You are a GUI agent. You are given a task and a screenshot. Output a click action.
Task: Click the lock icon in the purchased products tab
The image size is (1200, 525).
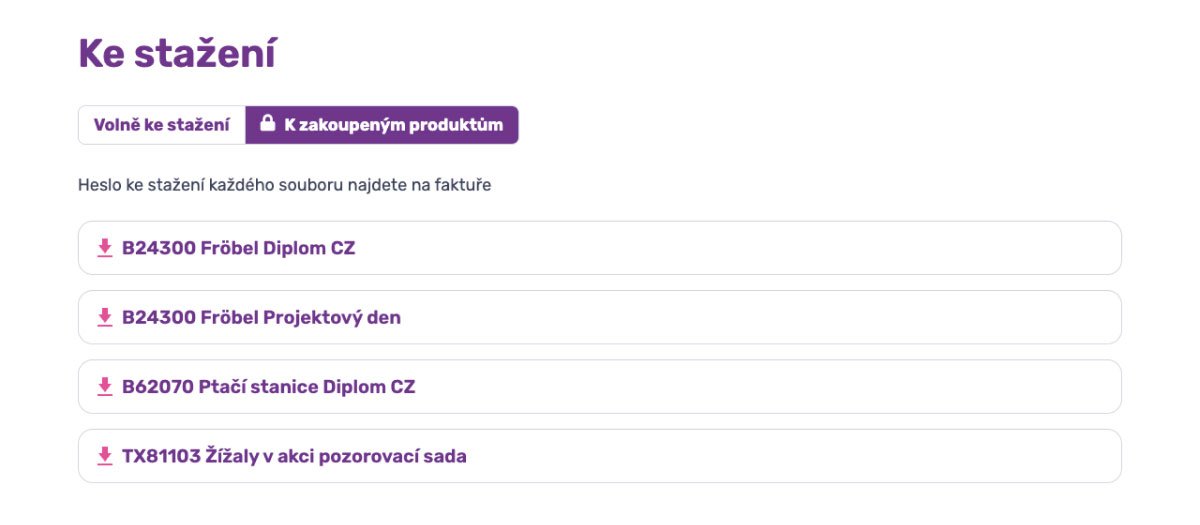pos(267,124)
